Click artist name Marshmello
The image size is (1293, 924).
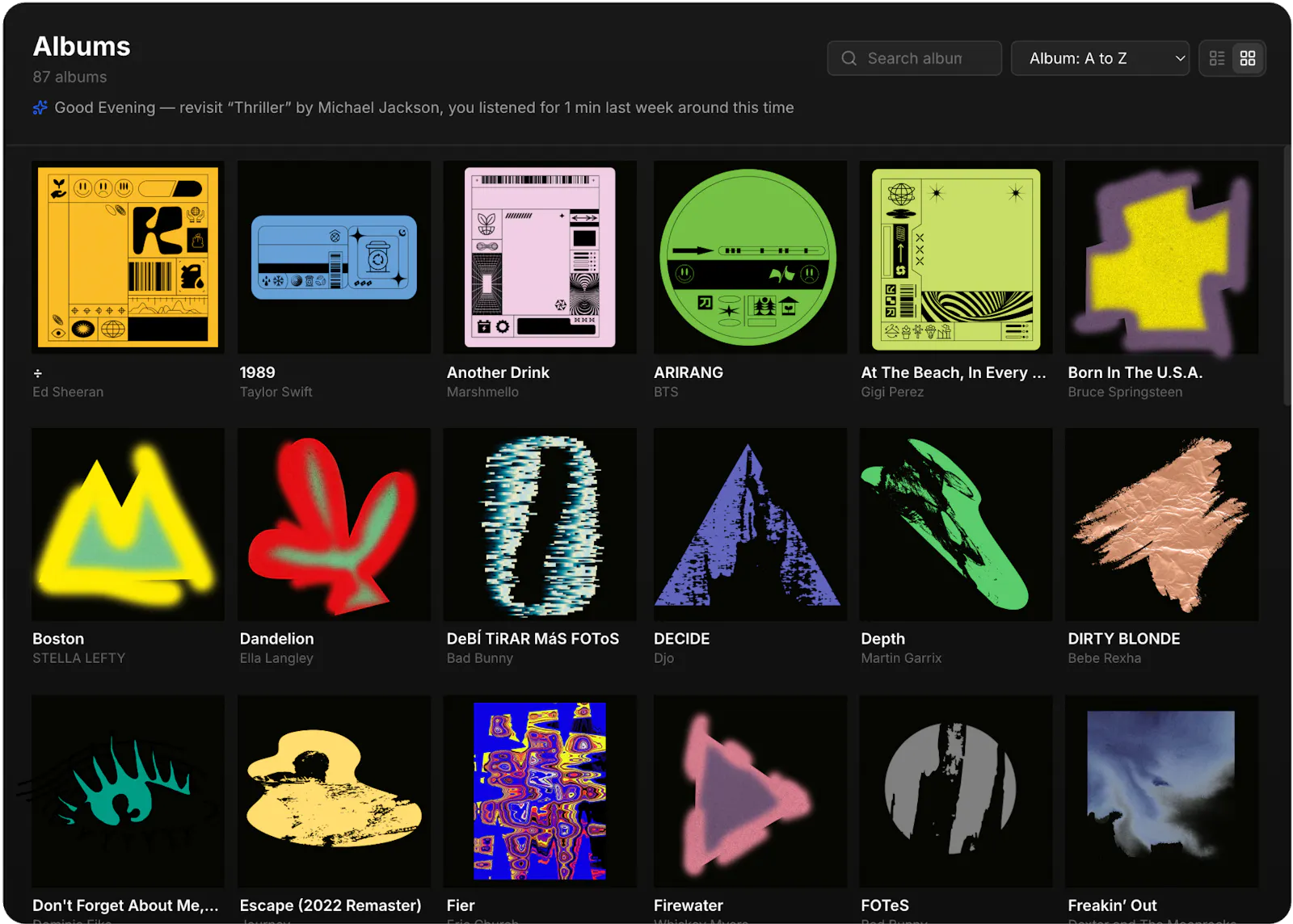(x=482, y=392)
